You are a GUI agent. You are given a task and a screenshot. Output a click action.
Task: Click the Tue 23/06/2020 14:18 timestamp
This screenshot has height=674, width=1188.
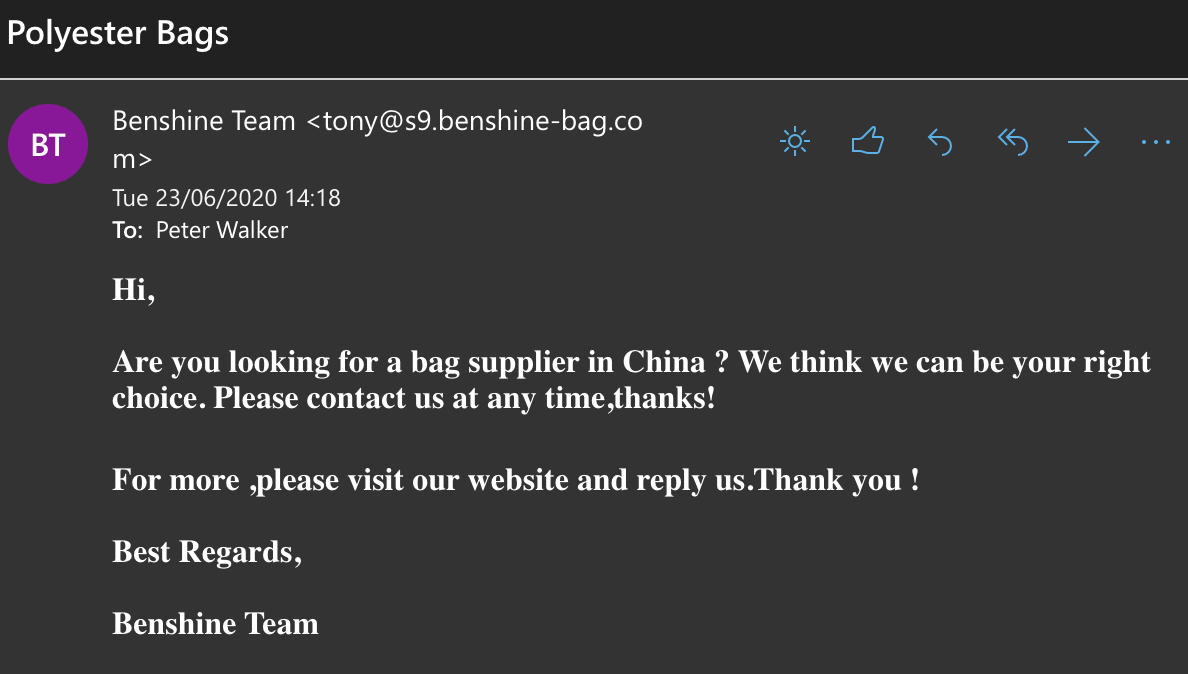pos(226,198)
